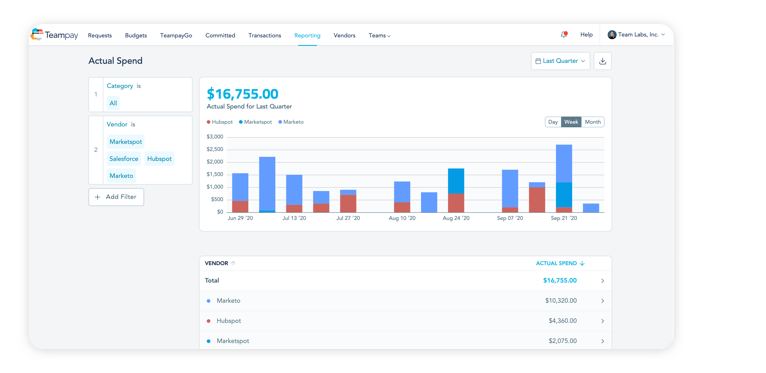Image resolution: width=766 pixels, height=373 pixels.
Task: Expand the Total row chevron
Action: click(x=602, y=281)
